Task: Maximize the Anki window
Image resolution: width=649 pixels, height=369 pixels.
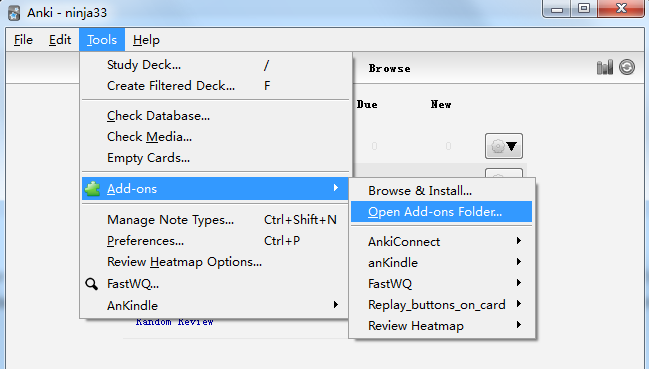Action: (584, 8)
